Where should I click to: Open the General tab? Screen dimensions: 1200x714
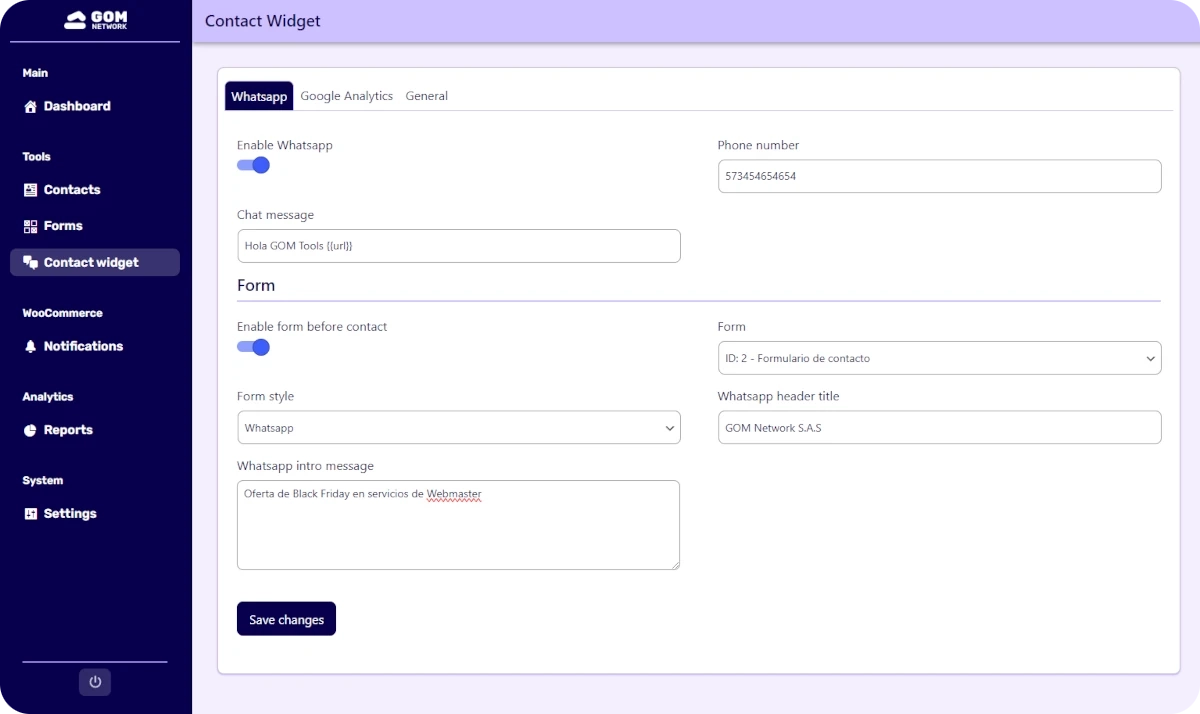[x=426, y=96]
